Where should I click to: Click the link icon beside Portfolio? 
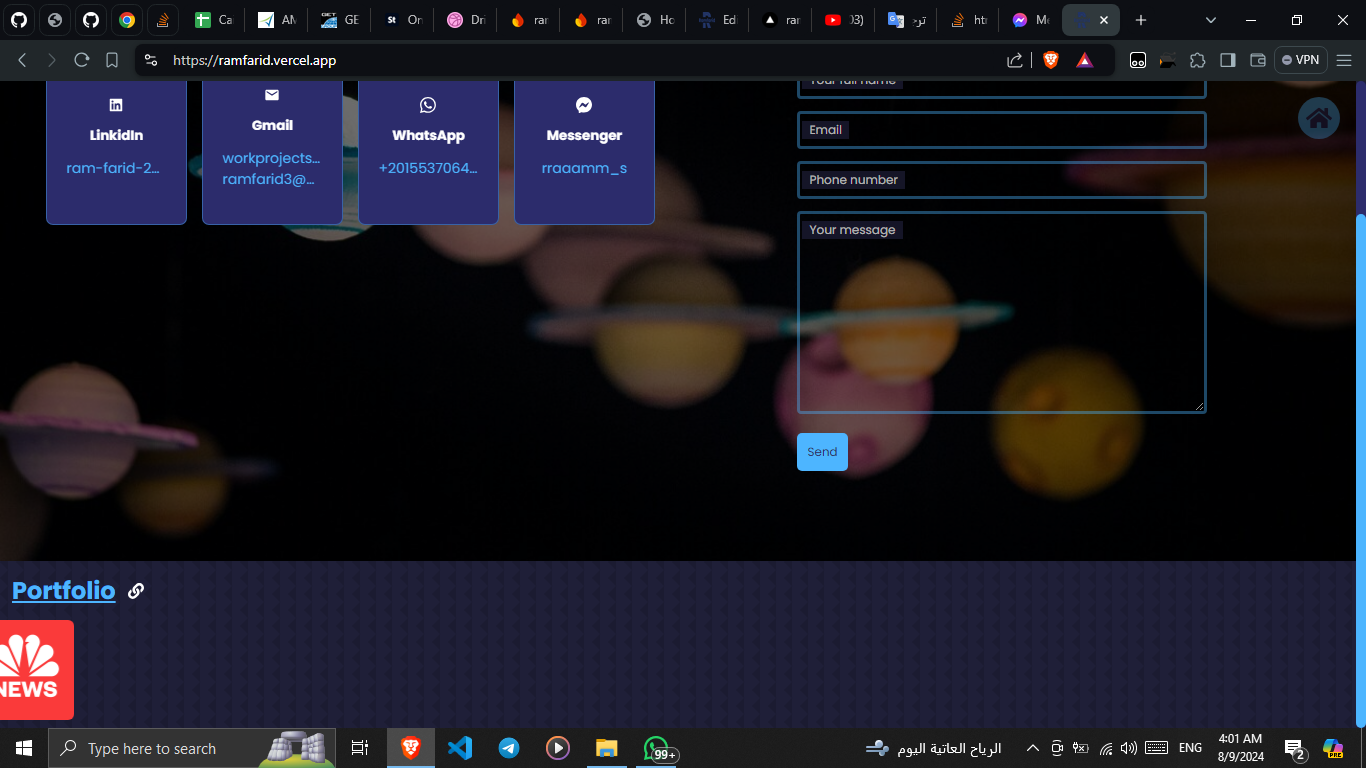[136, 591]
